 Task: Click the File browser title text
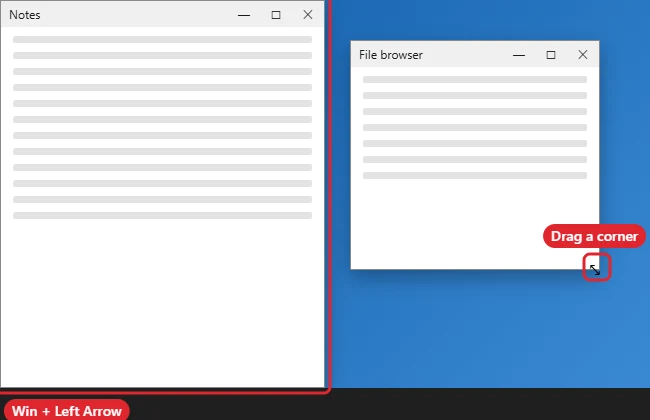tap(391, 55)
